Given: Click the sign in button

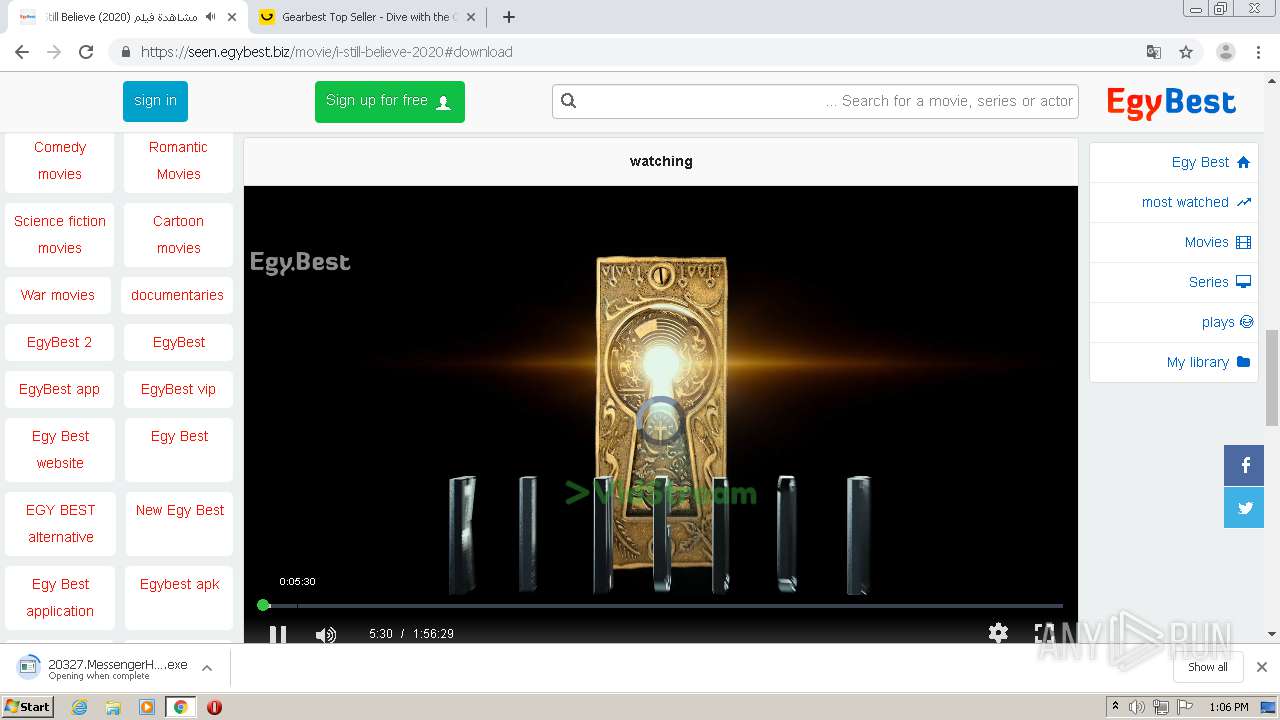Looking at the screenshot, I should [155, 101].
